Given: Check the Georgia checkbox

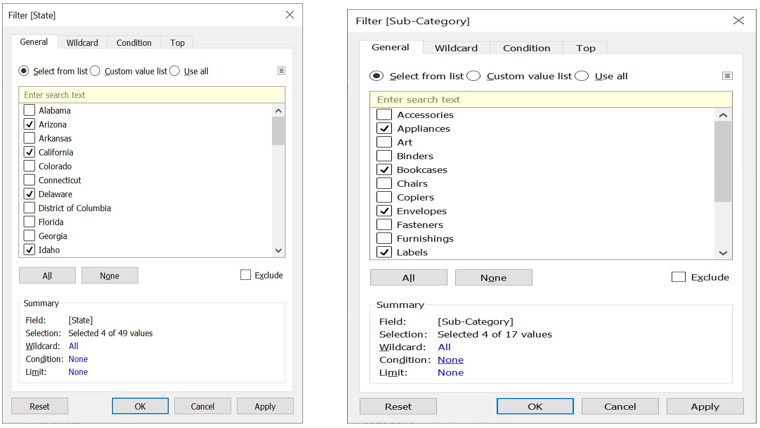Looking at the screenshot, I should pyautogui.click(x=30, y=236).
